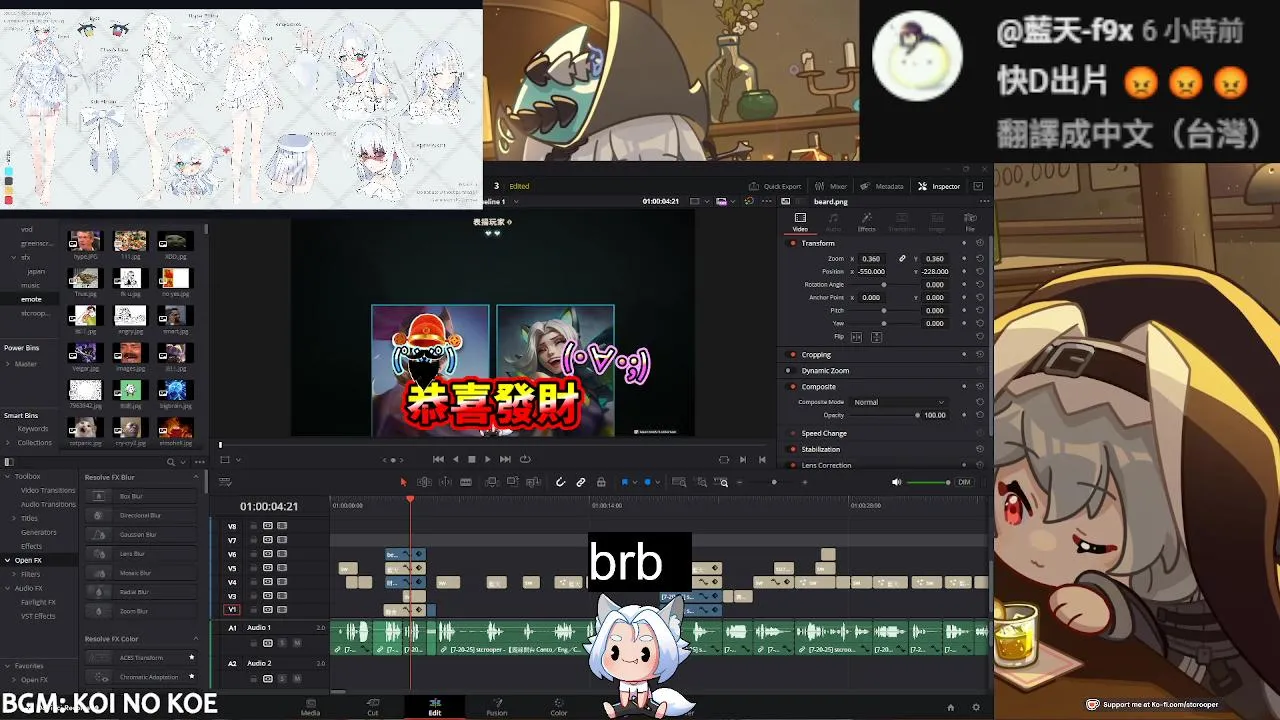Collapse the Open FX tree

[x=7, y=560]
